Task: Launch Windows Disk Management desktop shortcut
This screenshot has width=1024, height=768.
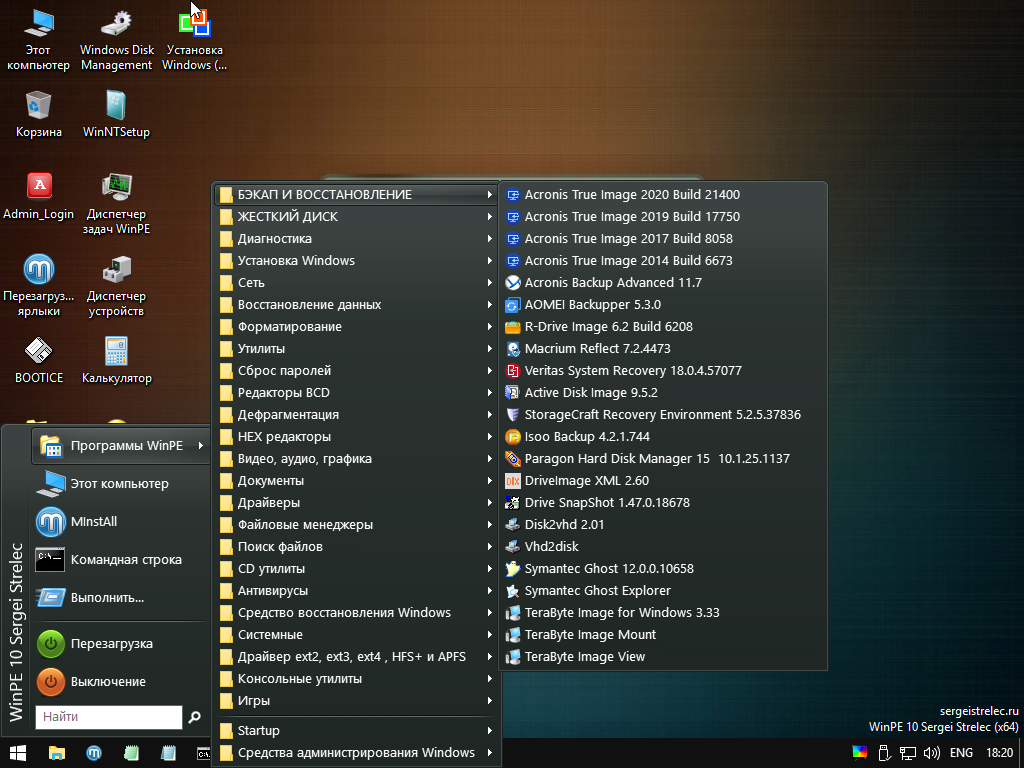Action: [117, 39]
